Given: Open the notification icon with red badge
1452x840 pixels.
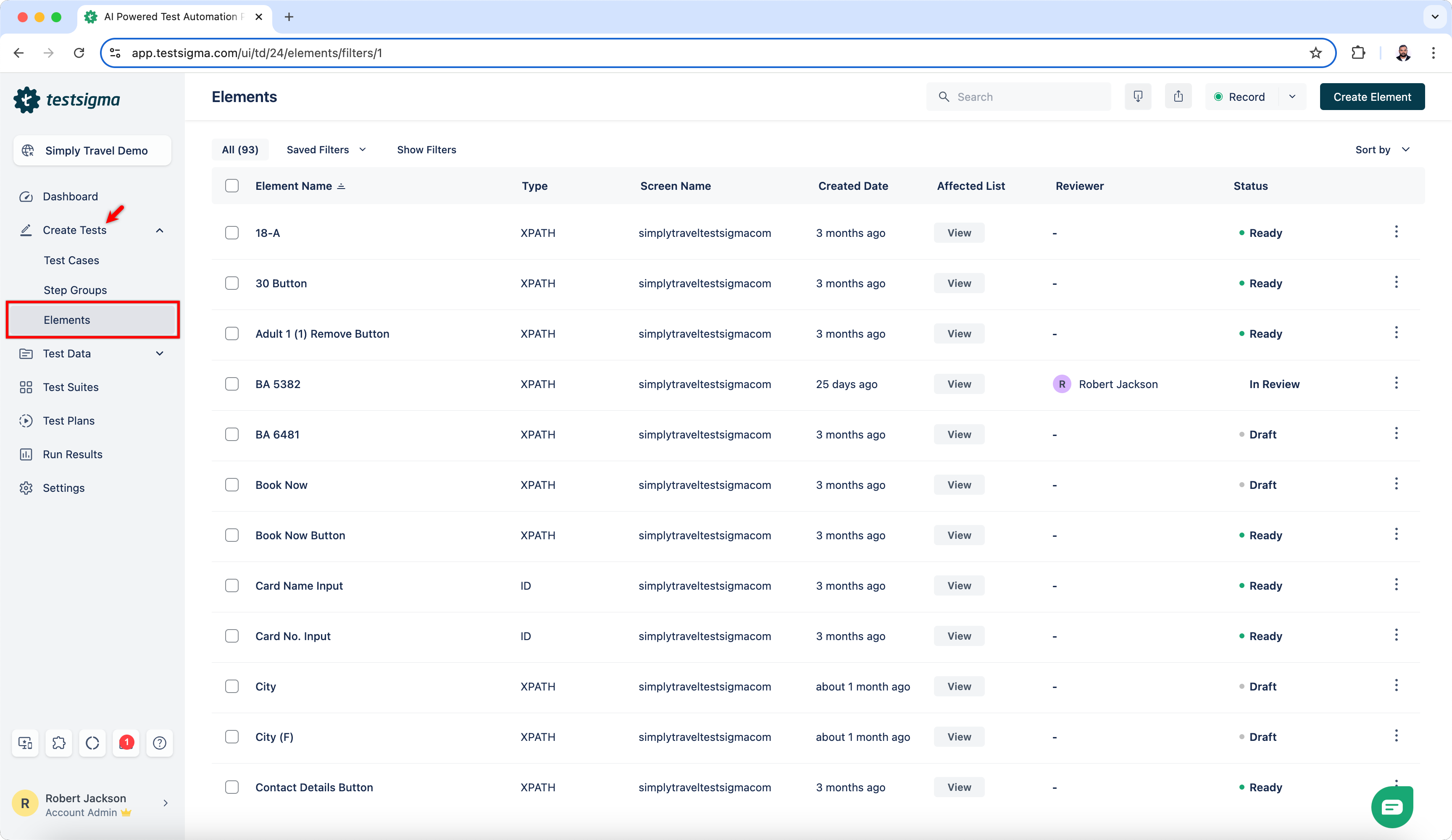Looking at the screenshot, I should point(126,743).
